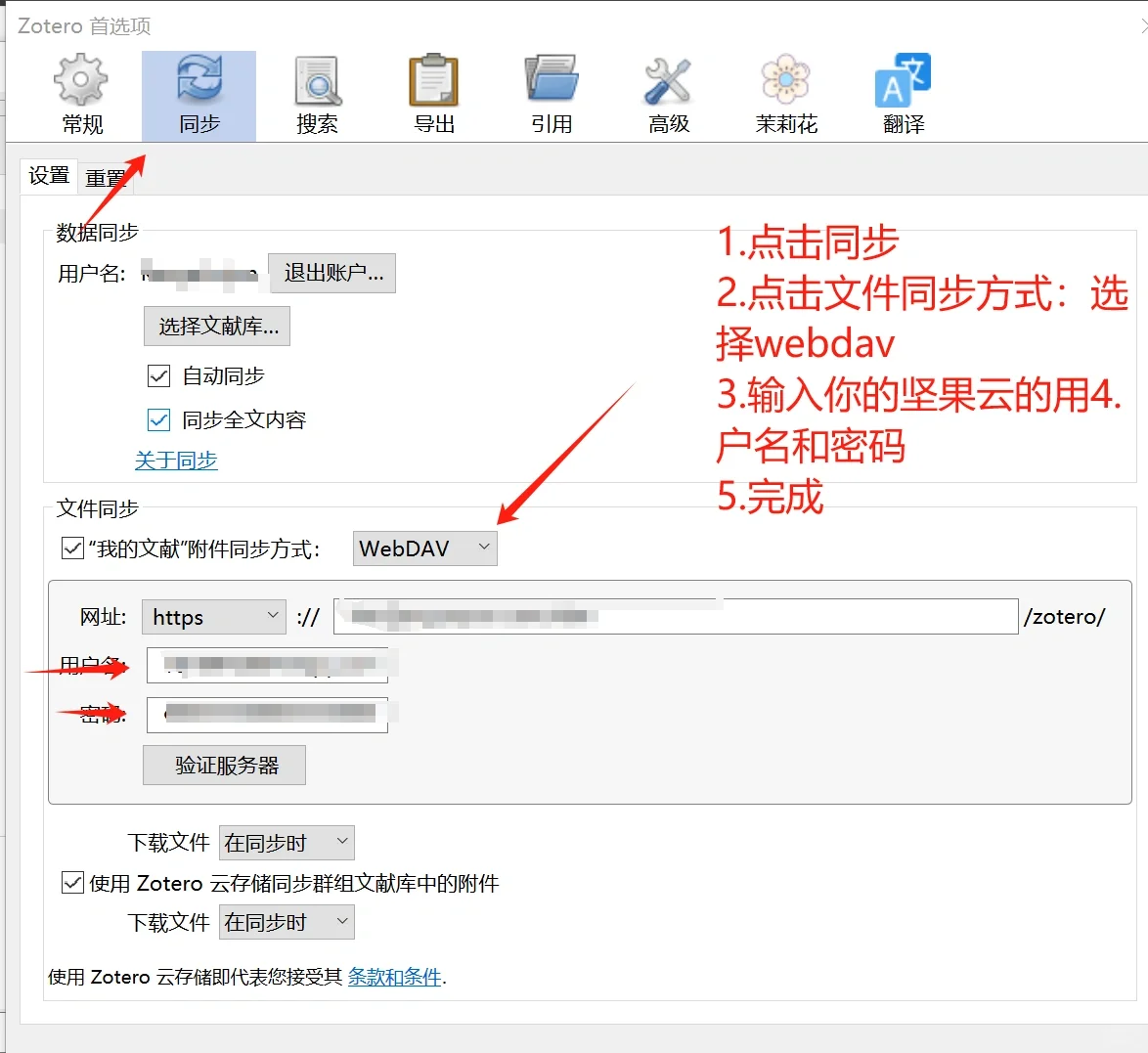Open the 搜索 preferences panel
Screen dimensions: 1148x1053
(x=316, y=93)
